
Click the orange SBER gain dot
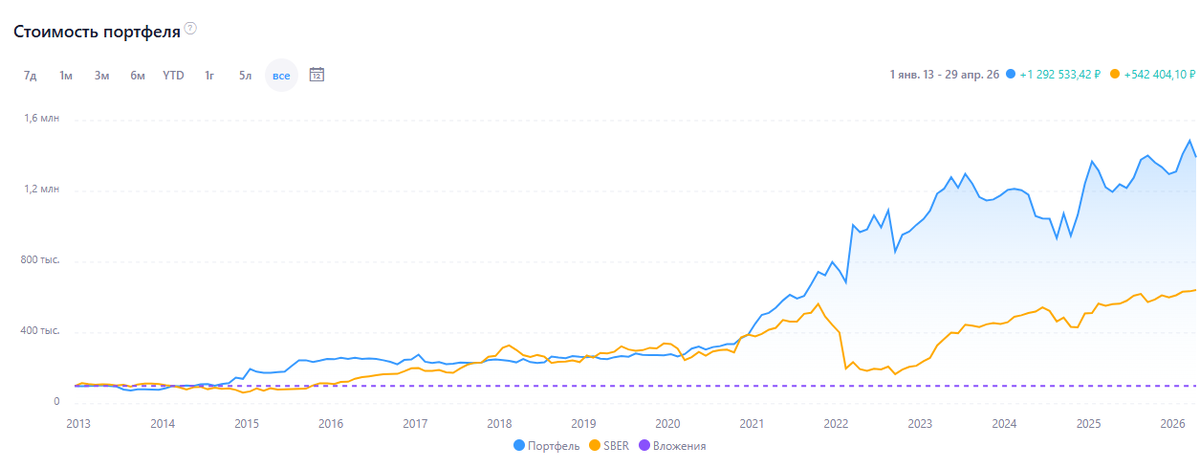pyautogui.click(x=1115, y=74)
